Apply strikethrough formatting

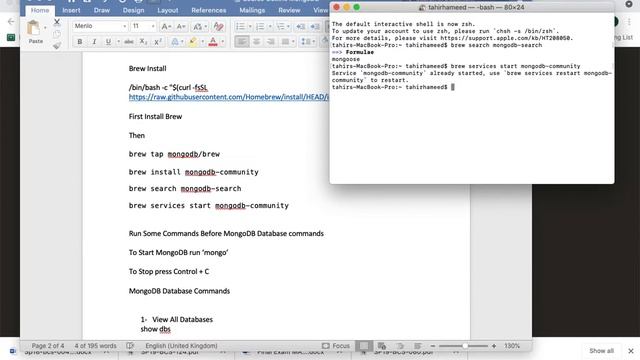click(x=129, y=42)
